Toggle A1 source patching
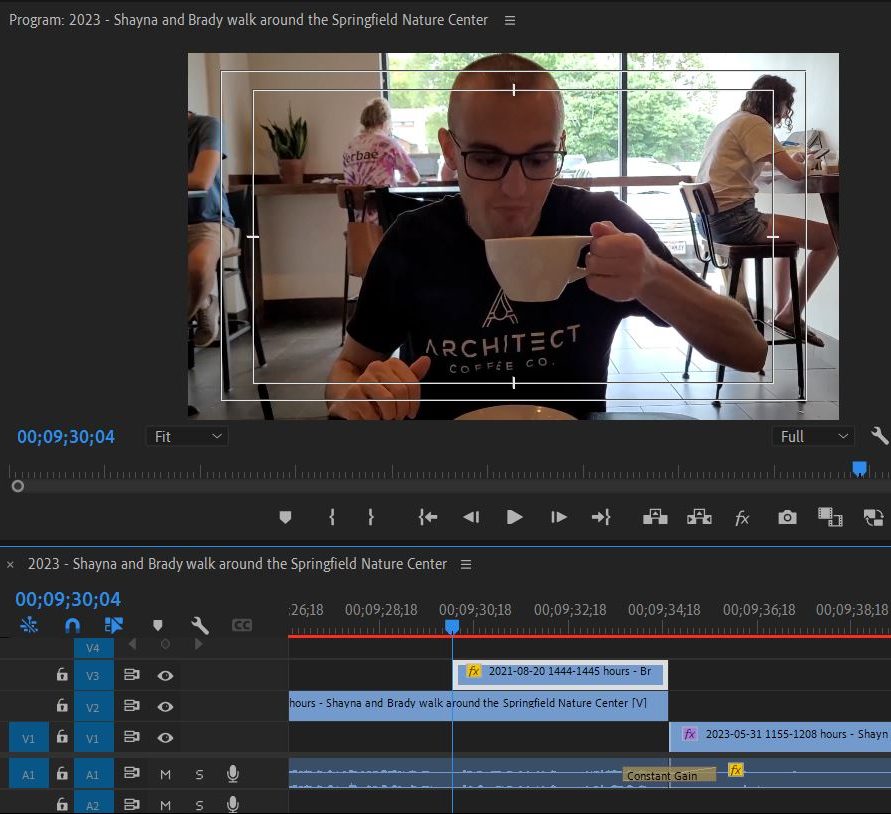Viewport: 891px width, 814px height. 28,774
